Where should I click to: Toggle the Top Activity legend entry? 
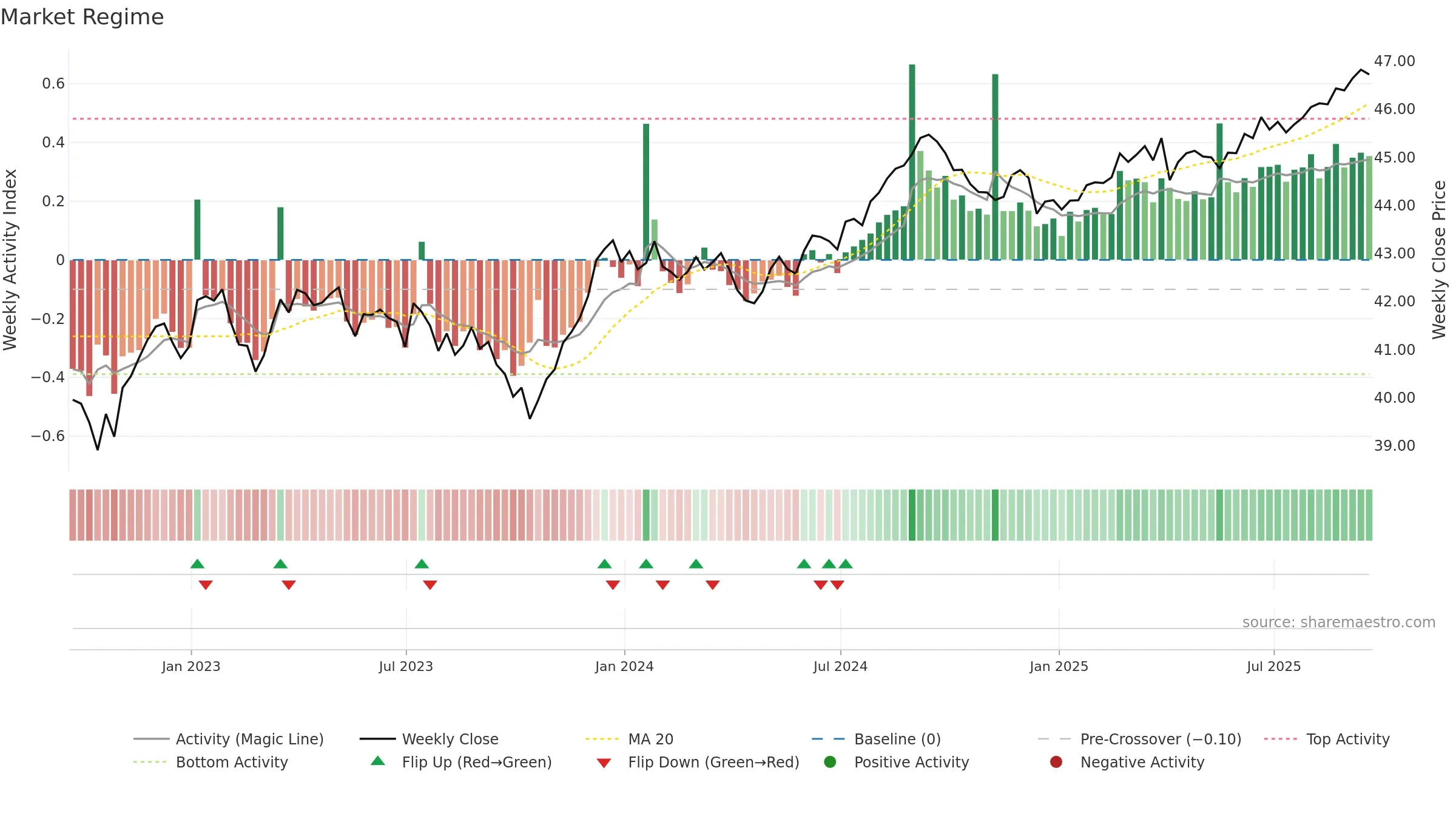click(x=1326, y=739)
